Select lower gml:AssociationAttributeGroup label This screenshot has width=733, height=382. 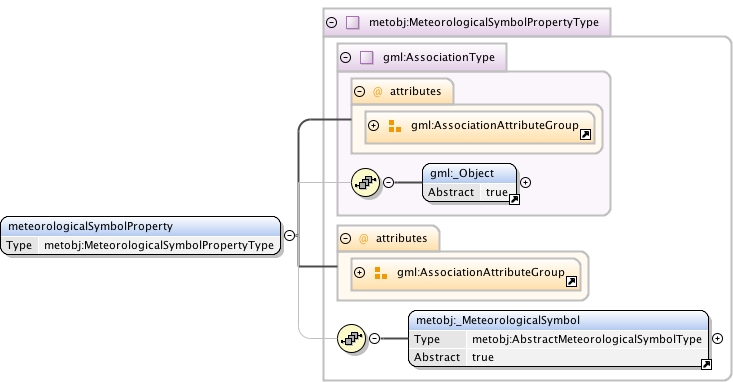[481, 272]
